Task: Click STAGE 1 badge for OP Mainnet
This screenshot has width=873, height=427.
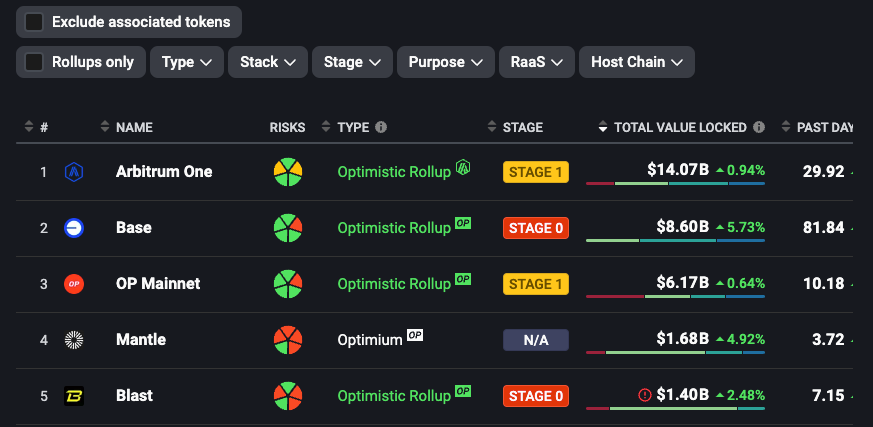Action: (536, 284)
